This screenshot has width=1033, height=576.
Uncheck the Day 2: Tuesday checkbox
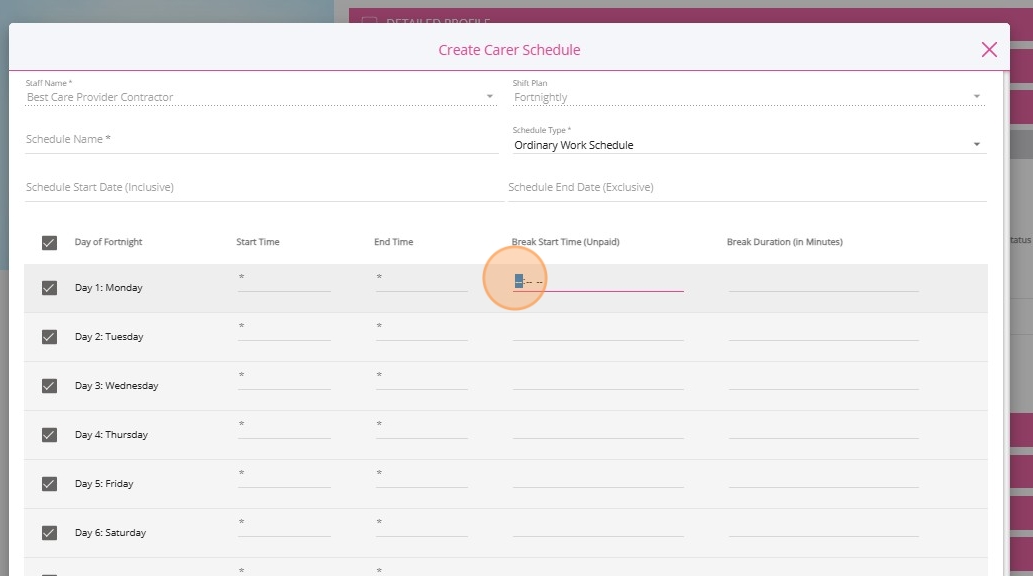coord(49,337)
